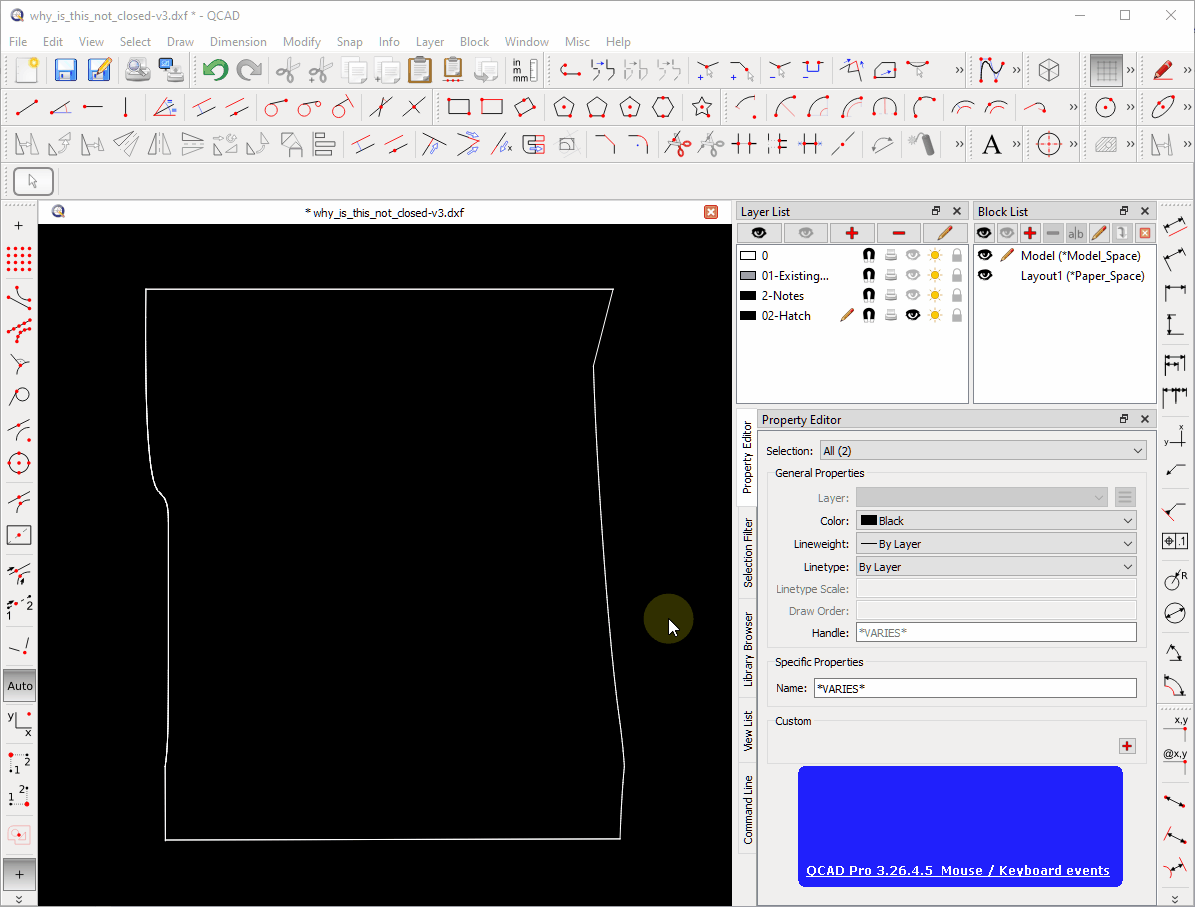This screenshot has height=907, width=1195.
Task: Open the Lineweight dropdown in Property Editor
Action: (995, 543)
